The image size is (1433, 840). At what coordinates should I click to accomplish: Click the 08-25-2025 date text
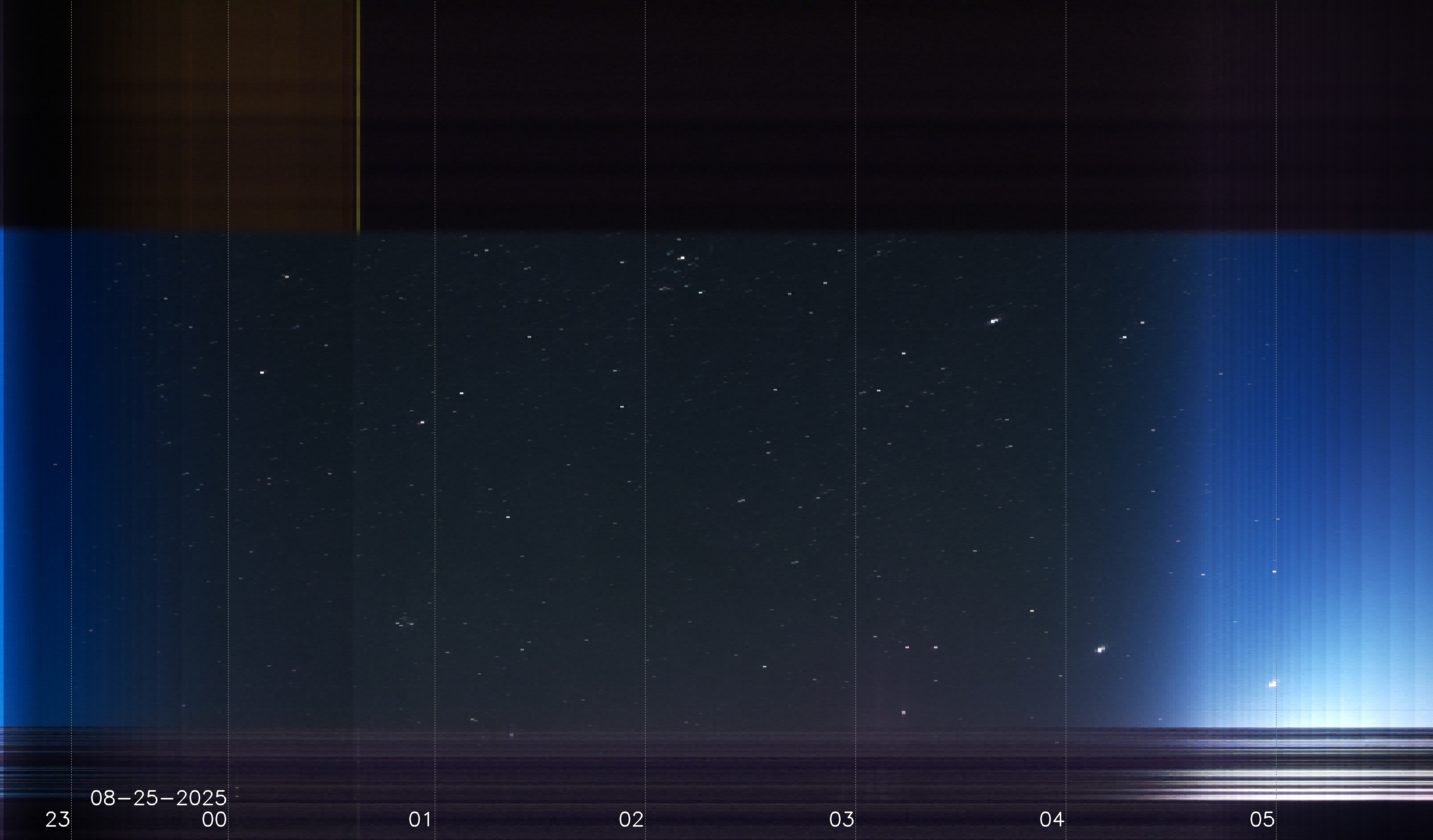pyautogui.click(x=158, y=798)
